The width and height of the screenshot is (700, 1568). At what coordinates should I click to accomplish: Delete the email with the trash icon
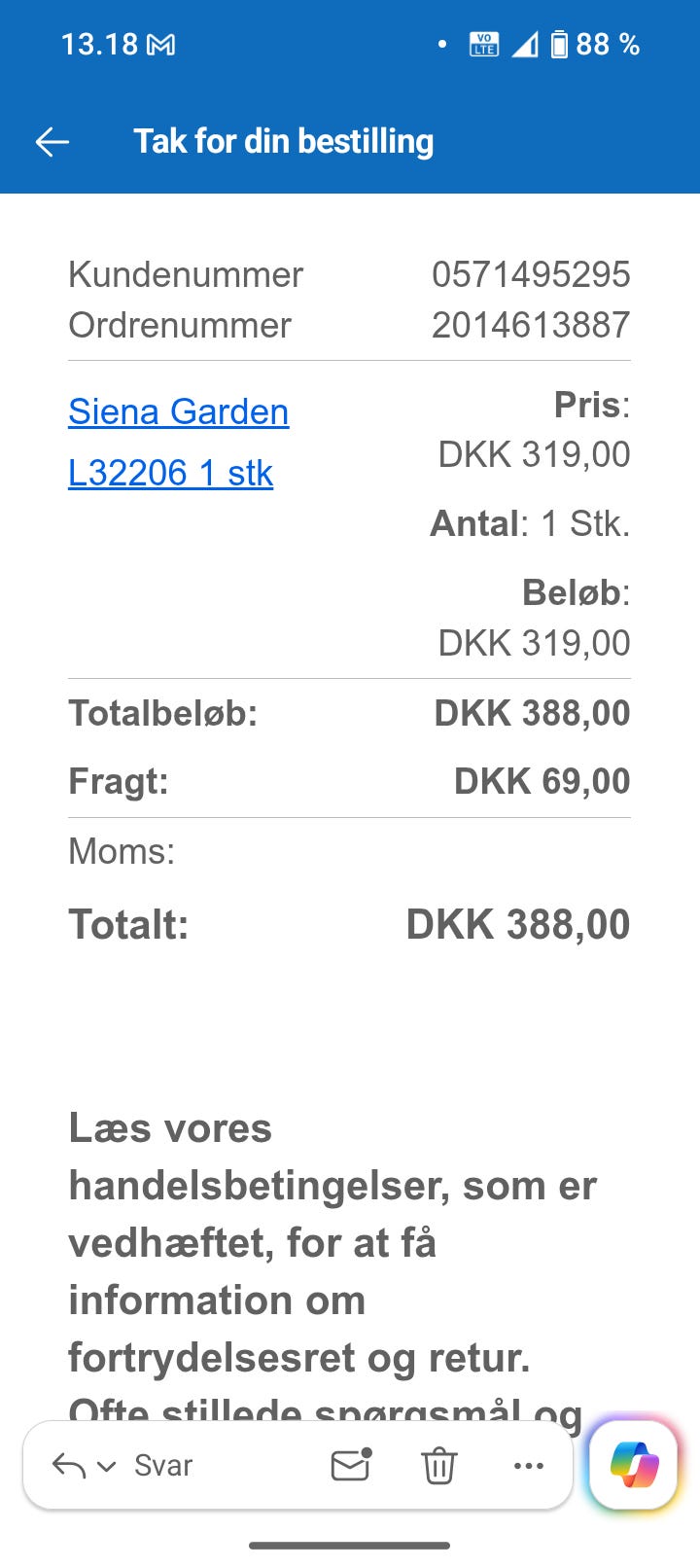438,1465
